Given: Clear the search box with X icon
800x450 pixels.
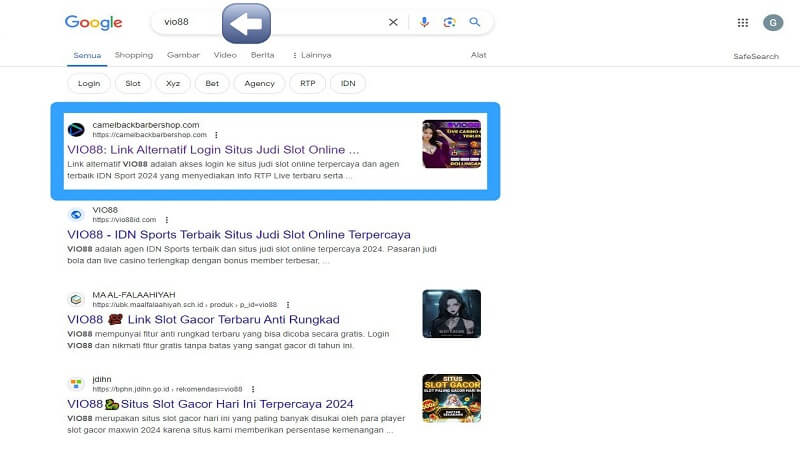Looking at the screenshot, I should tap(393, 22).
